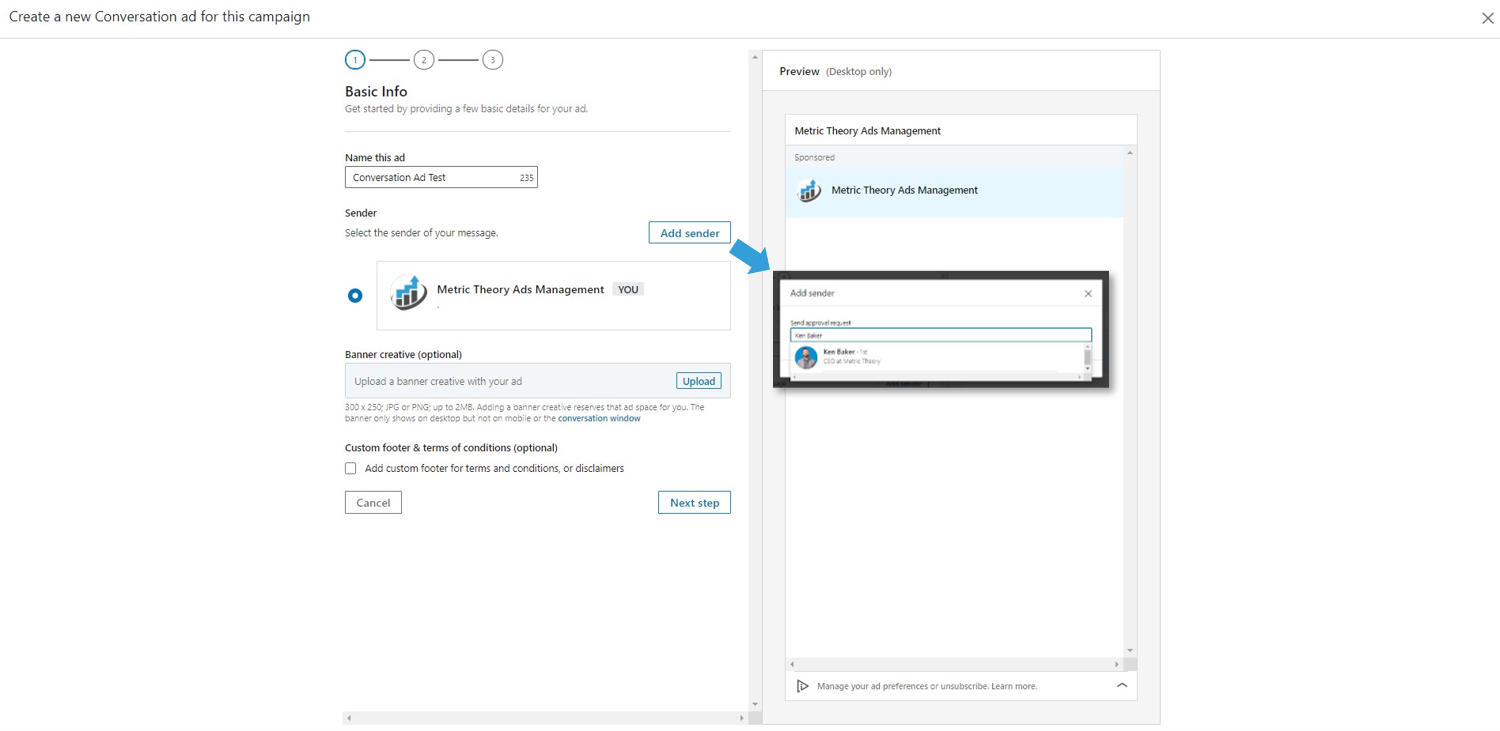Open the conversation window link
Image resolution: width=1500 pixels, height=731 pixels.
598,418
